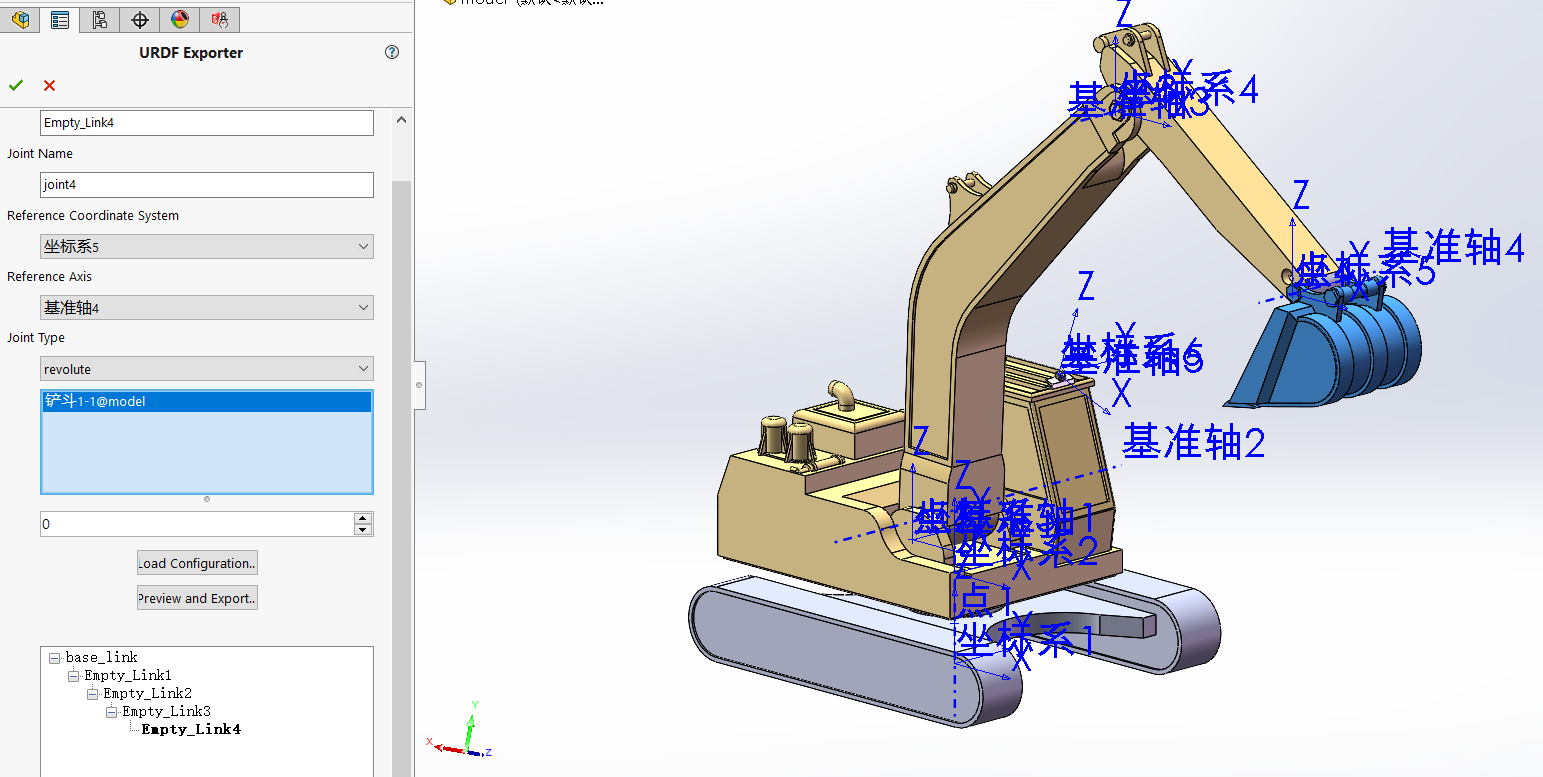Click the selection box resize grip
Viewport: 1543px width, 777px height.
(x=207, y=498)
